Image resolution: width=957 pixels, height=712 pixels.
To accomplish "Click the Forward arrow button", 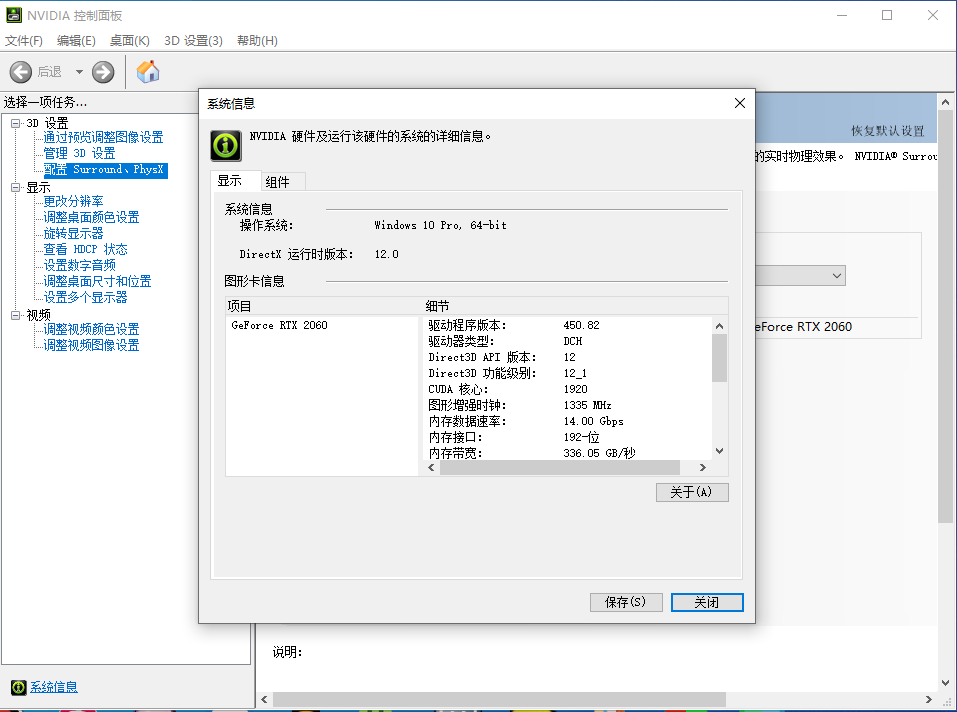I will pyautogui.click(x=103, y=72).
